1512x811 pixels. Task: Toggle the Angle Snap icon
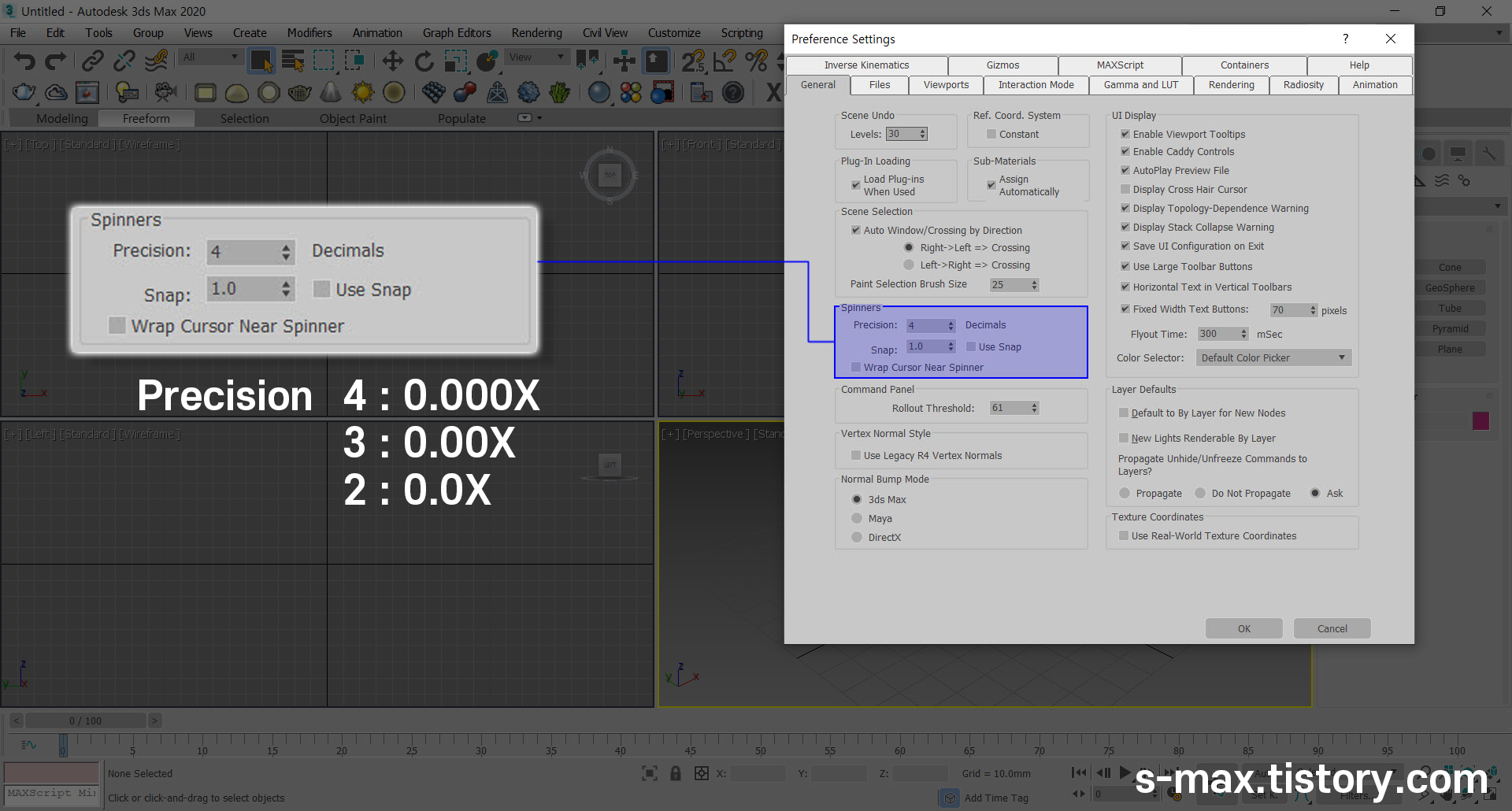coord(724,61)
